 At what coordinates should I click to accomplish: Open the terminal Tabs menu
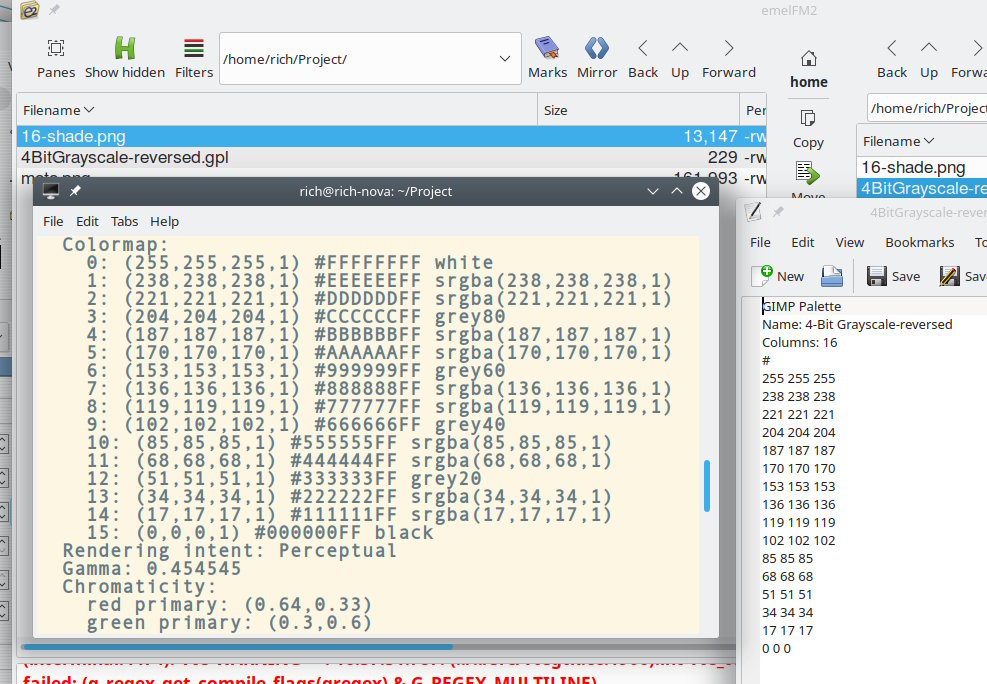pos(124,221)
